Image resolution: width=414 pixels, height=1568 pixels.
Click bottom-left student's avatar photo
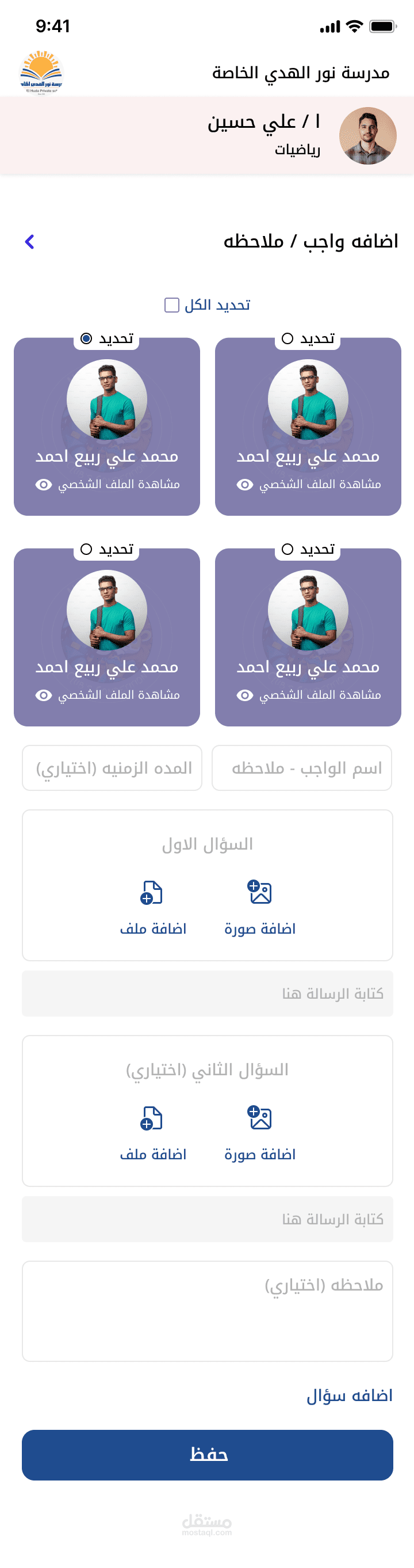click(x=107, y=610)
